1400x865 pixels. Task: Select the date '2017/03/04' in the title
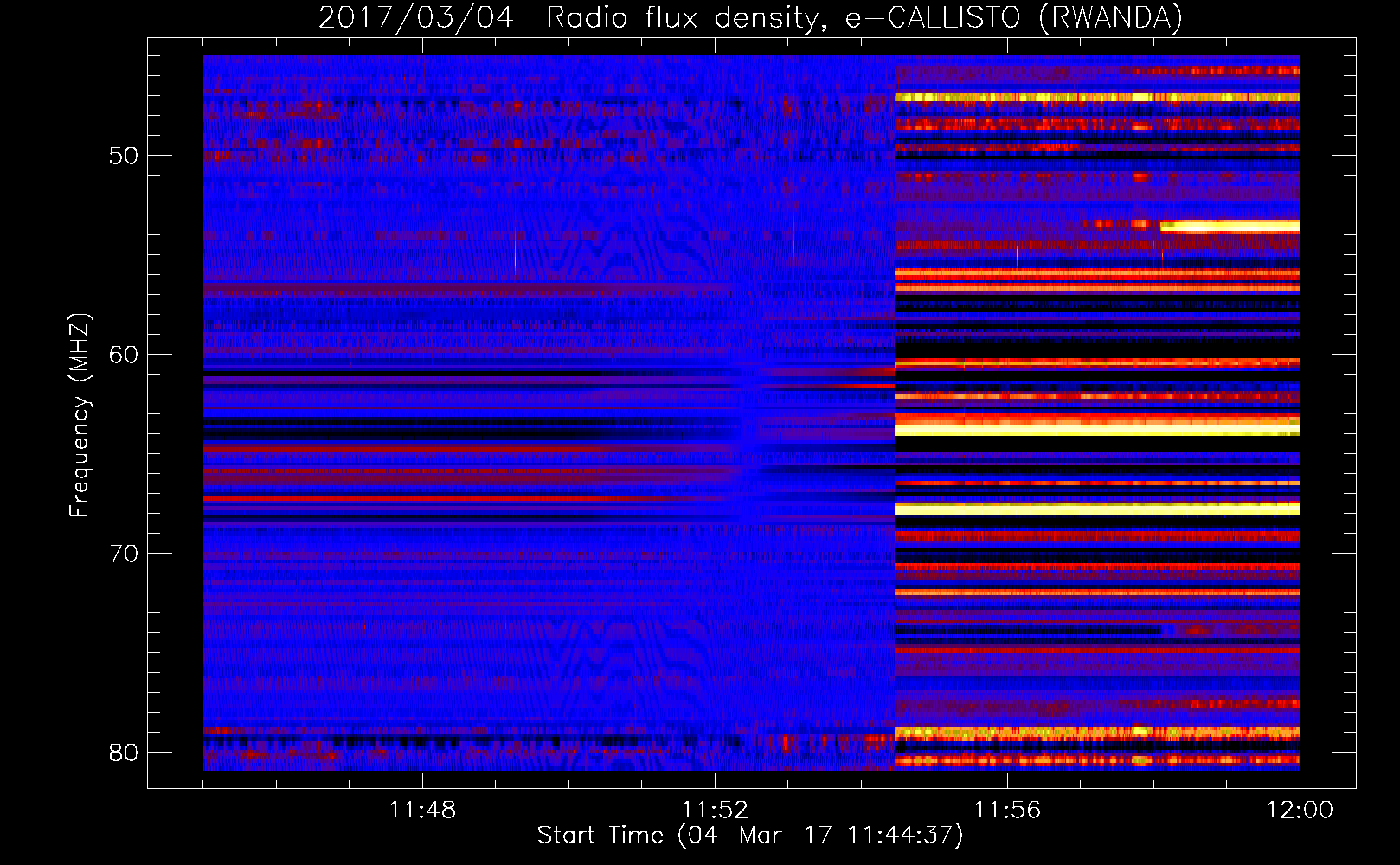coord(416,17)
